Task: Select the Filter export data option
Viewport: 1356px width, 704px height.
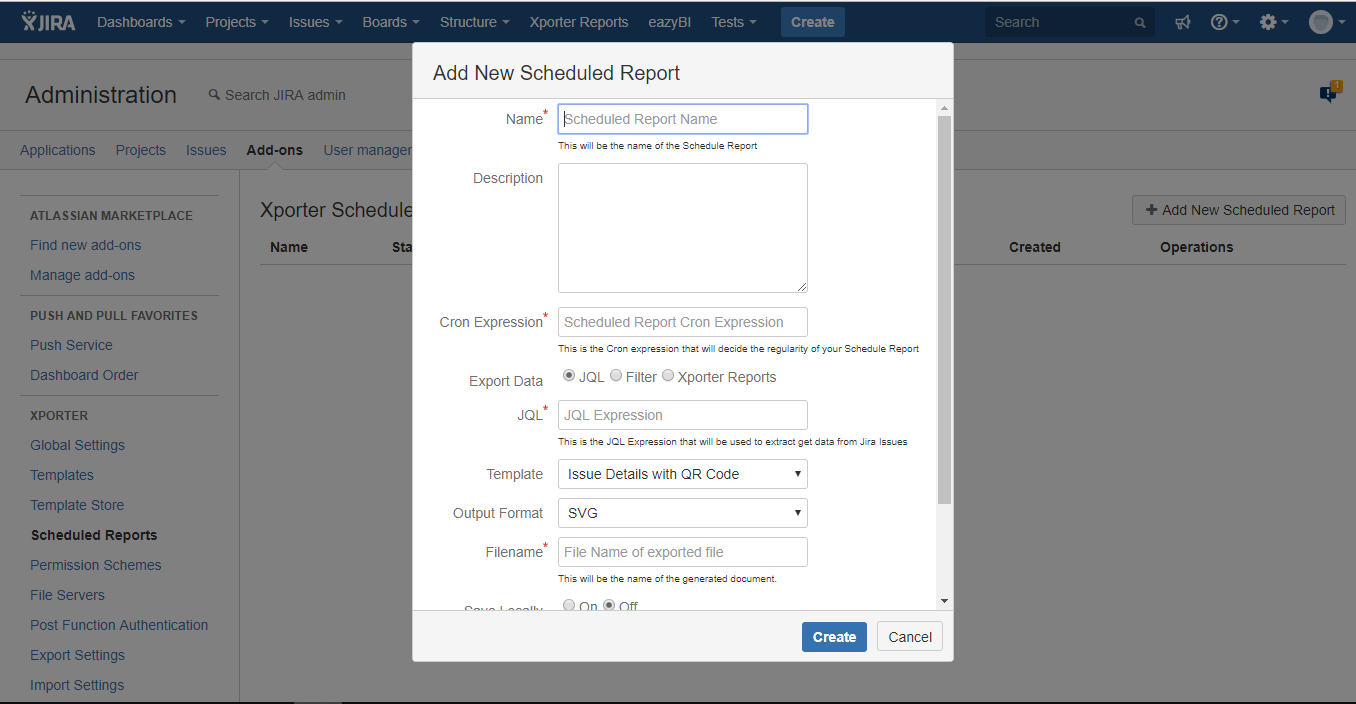Action: (x=616, y=376)
